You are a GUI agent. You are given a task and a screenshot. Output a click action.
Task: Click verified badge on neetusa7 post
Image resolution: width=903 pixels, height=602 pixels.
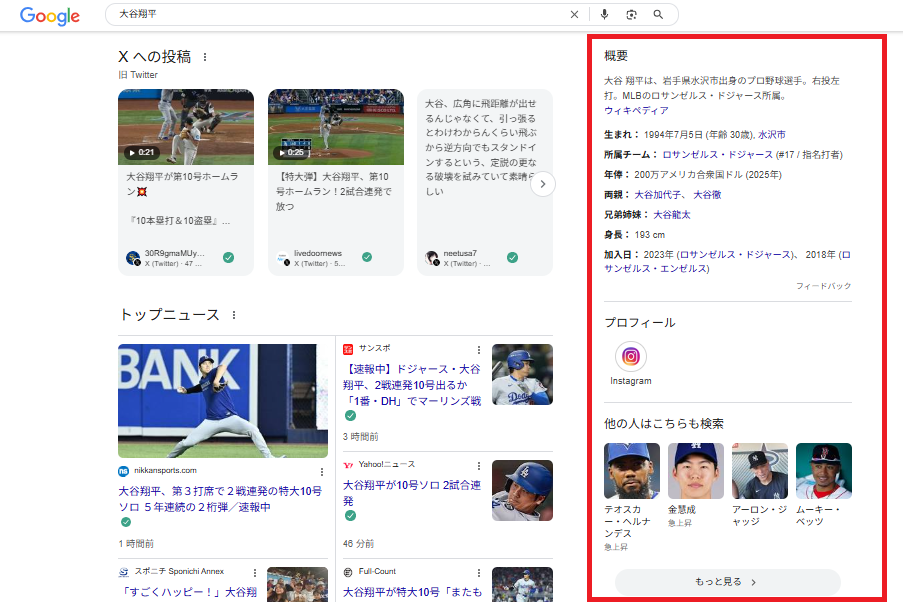coord(513,258)
